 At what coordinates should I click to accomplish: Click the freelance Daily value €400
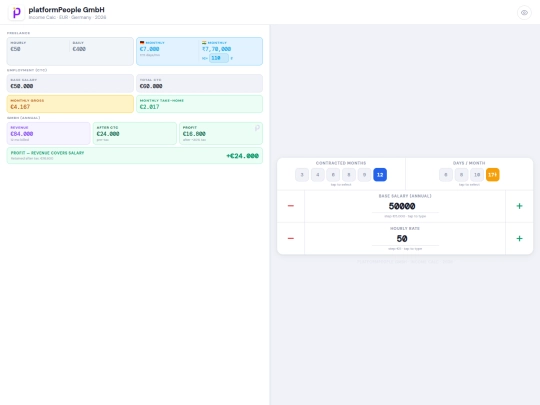(79, 49)
